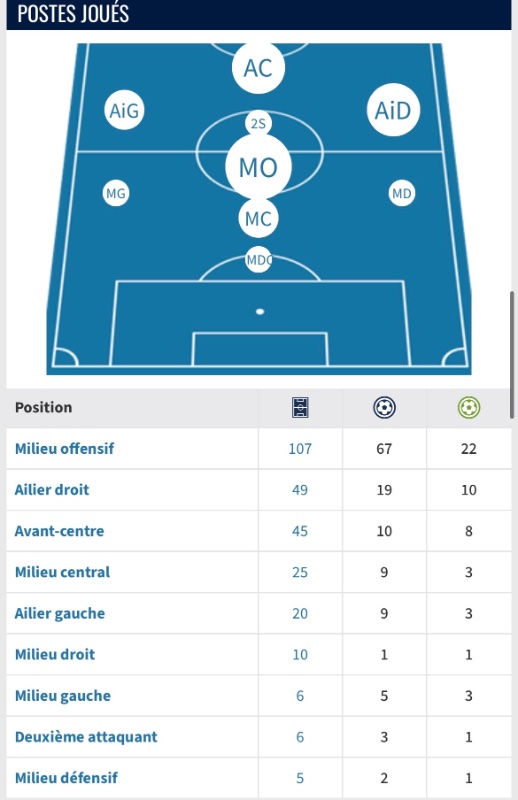The width and height of the screenshot is (518, 800).
Task: Select the MO attacking midfield circle
Action: [258, 167]
